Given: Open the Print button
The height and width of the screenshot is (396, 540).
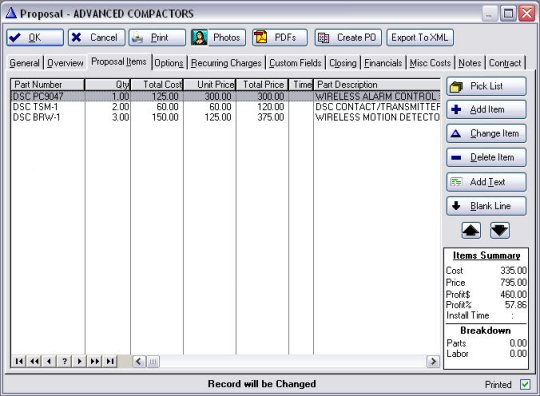Looking at the screenshot, I should click(157, 38).
